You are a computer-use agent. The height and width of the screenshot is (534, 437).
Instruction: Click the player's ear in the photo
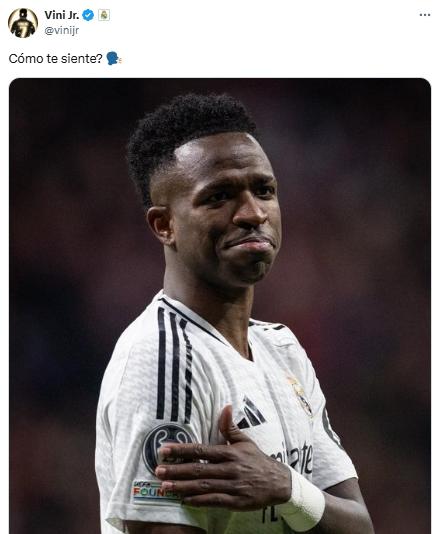click(x=160, y=225)
